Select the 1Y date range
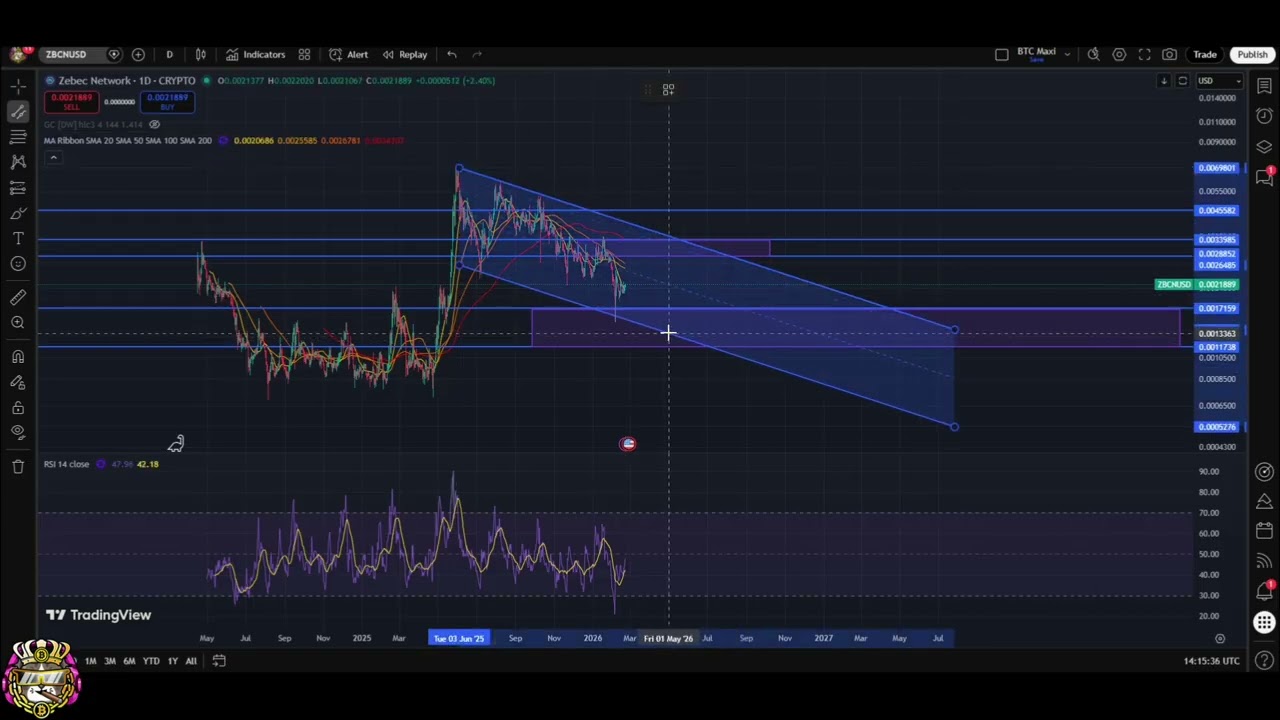The image size is (1280, 720). coord(172,661)
